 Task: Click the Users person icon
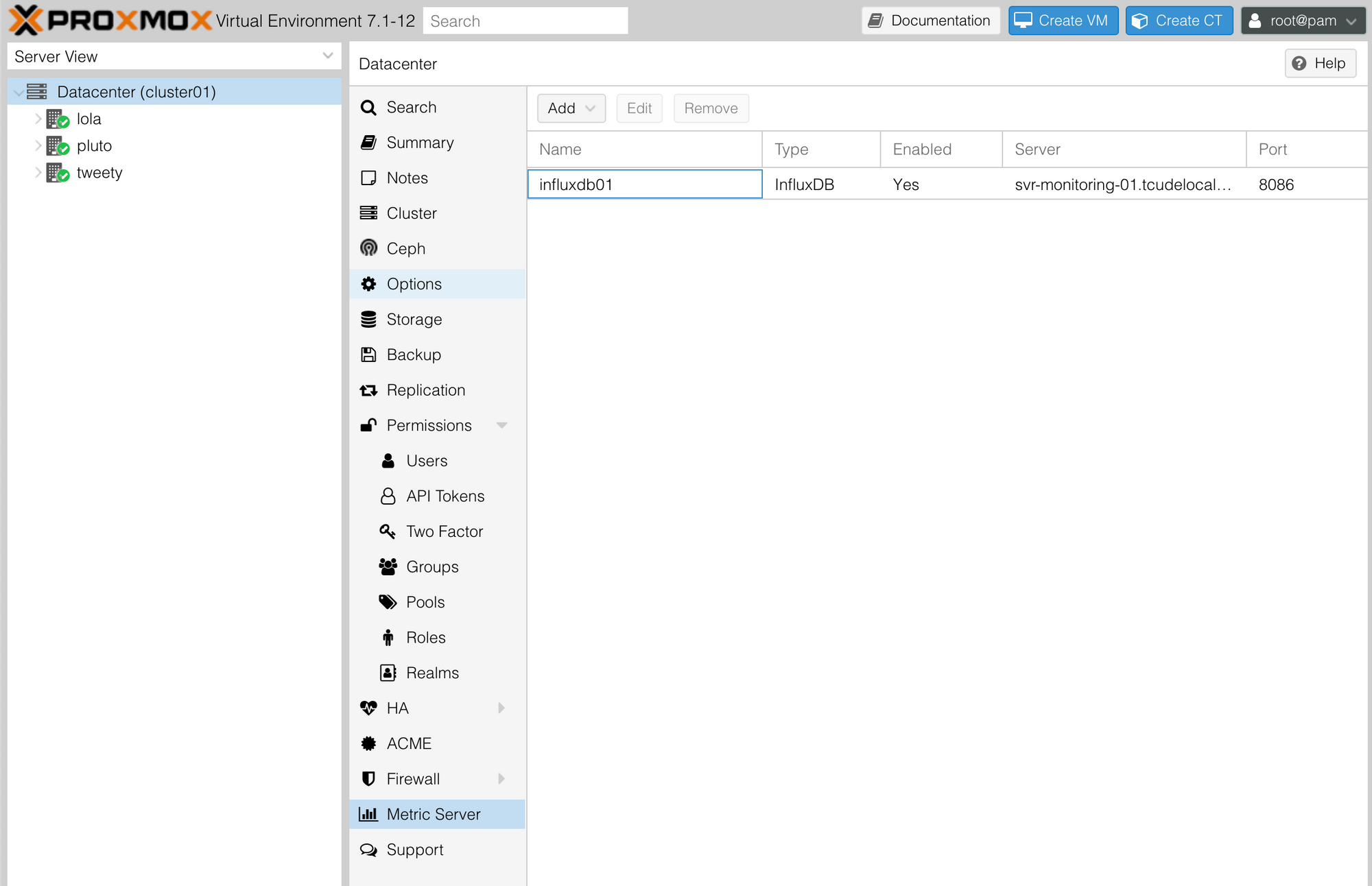[x=388, y=461]
